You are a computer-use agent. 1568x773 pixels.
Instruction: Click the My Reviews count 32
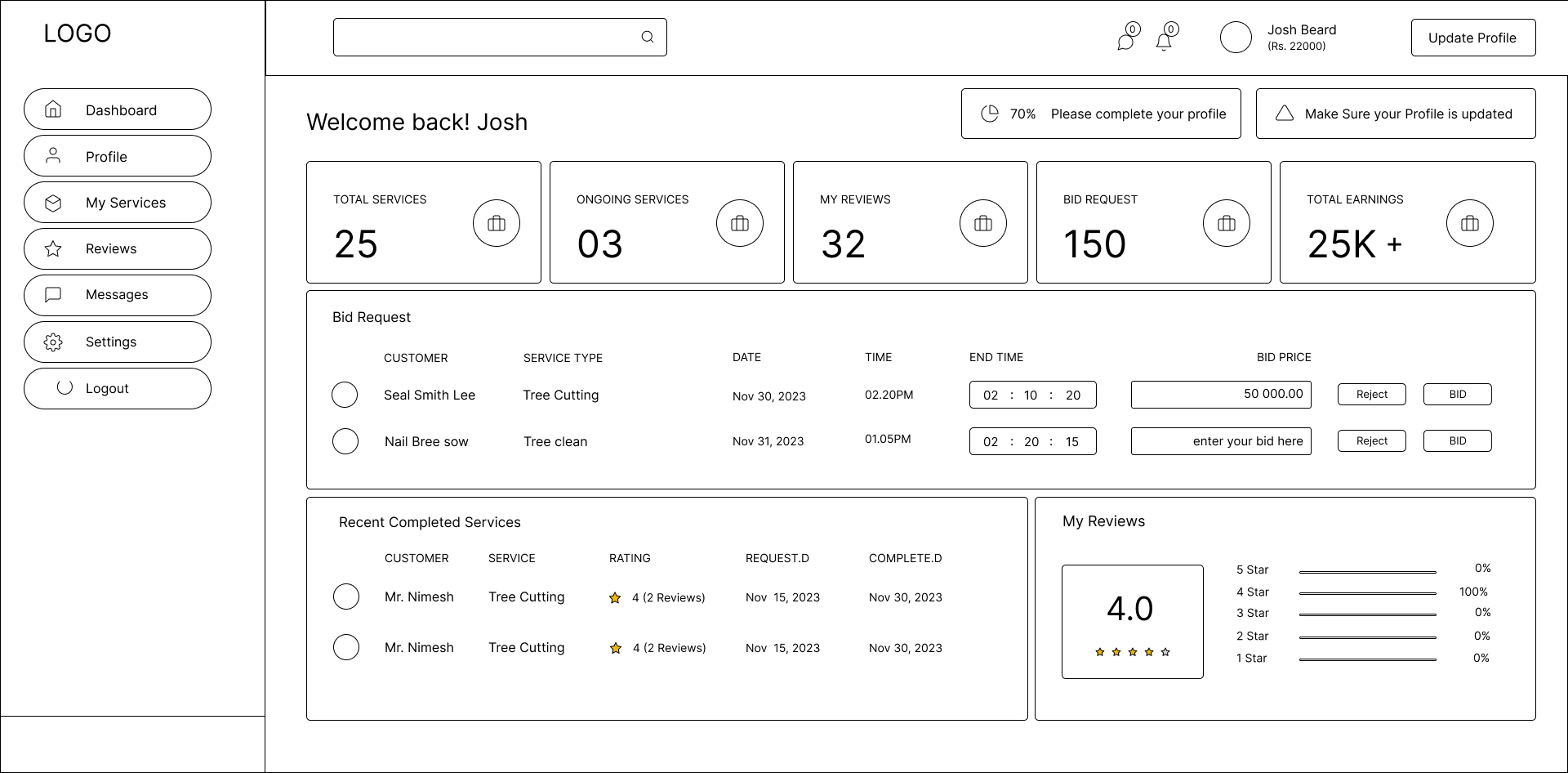click(x=844, y=244)
